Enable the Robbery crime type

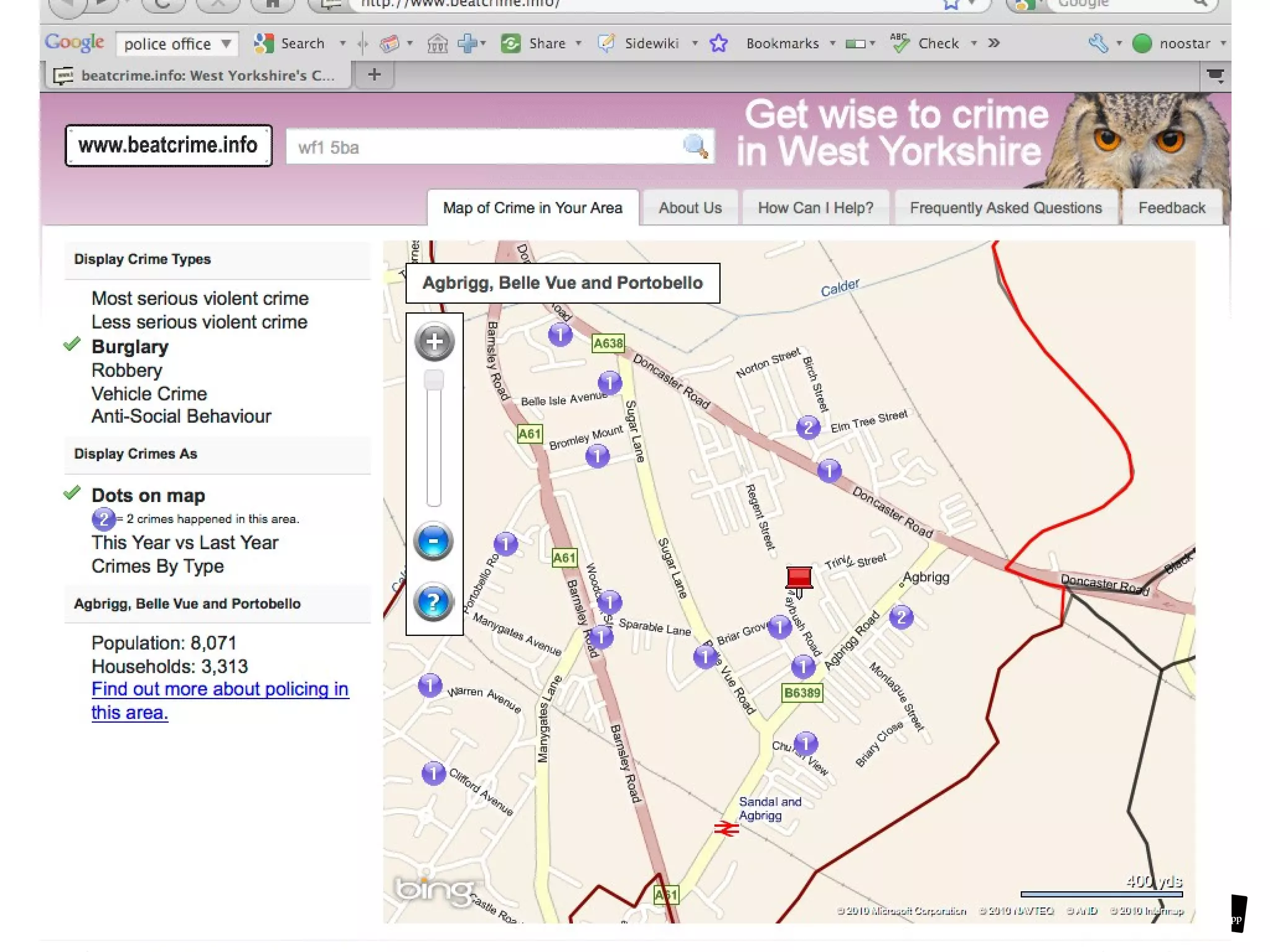127,370
